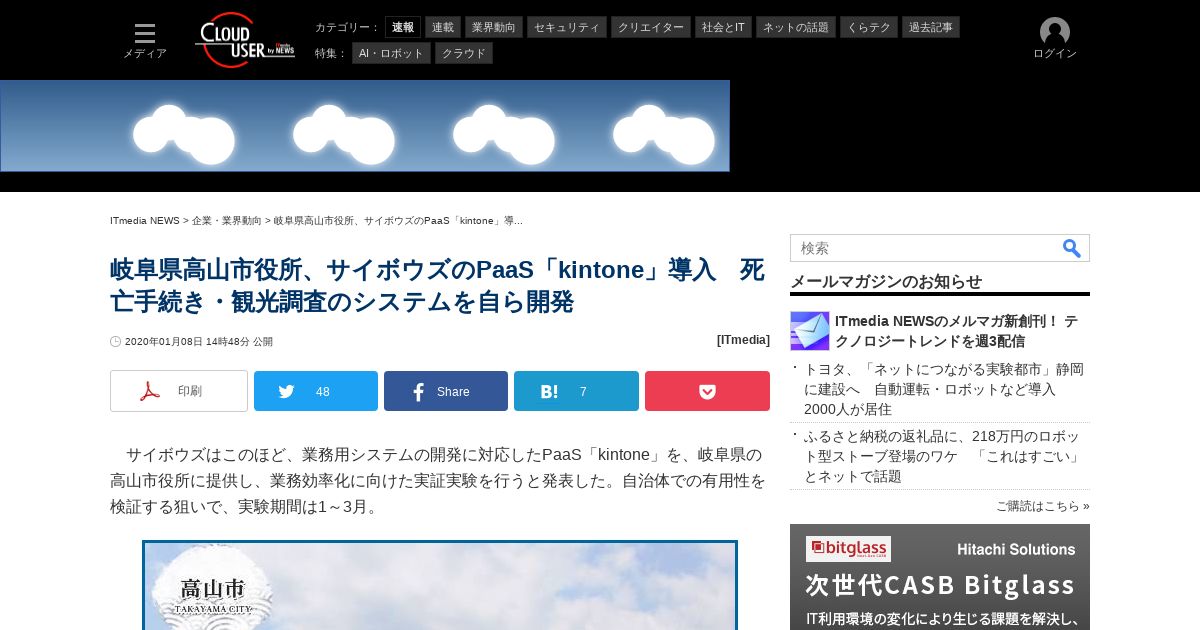This screenshot has width=1200, height=630.
Task: Open the AI・ロボット feature tag
Action: point(392,53)
